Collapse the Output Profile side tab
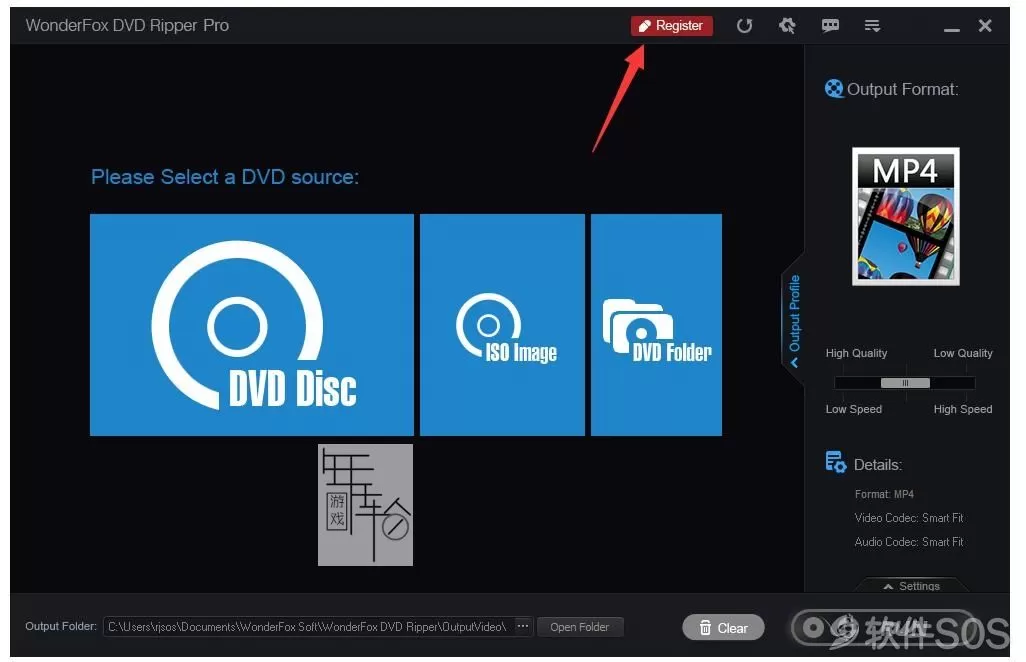 coord(794,321)
